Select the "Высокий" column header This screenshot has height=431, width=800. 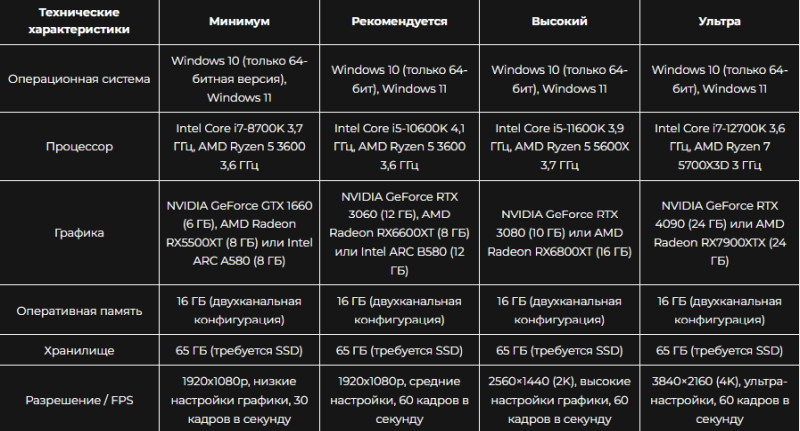(559, 20)
